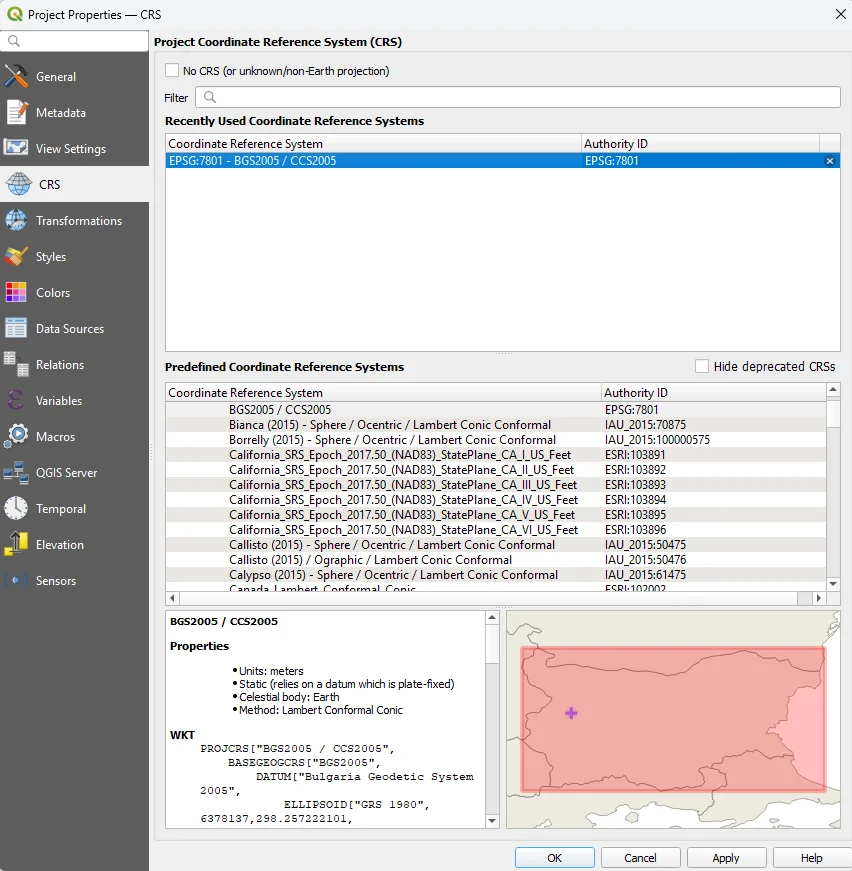
Task: Click the Apply button
Action: [726, 858]
